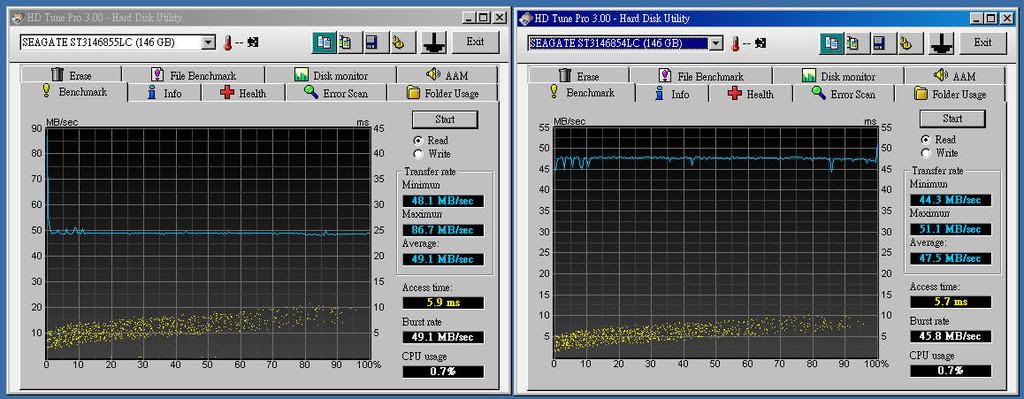Viewport: 1024px width, 399px height.
Task: Switch to Health tab in left window
Action: pyautogui.click(x=243, y=93)
